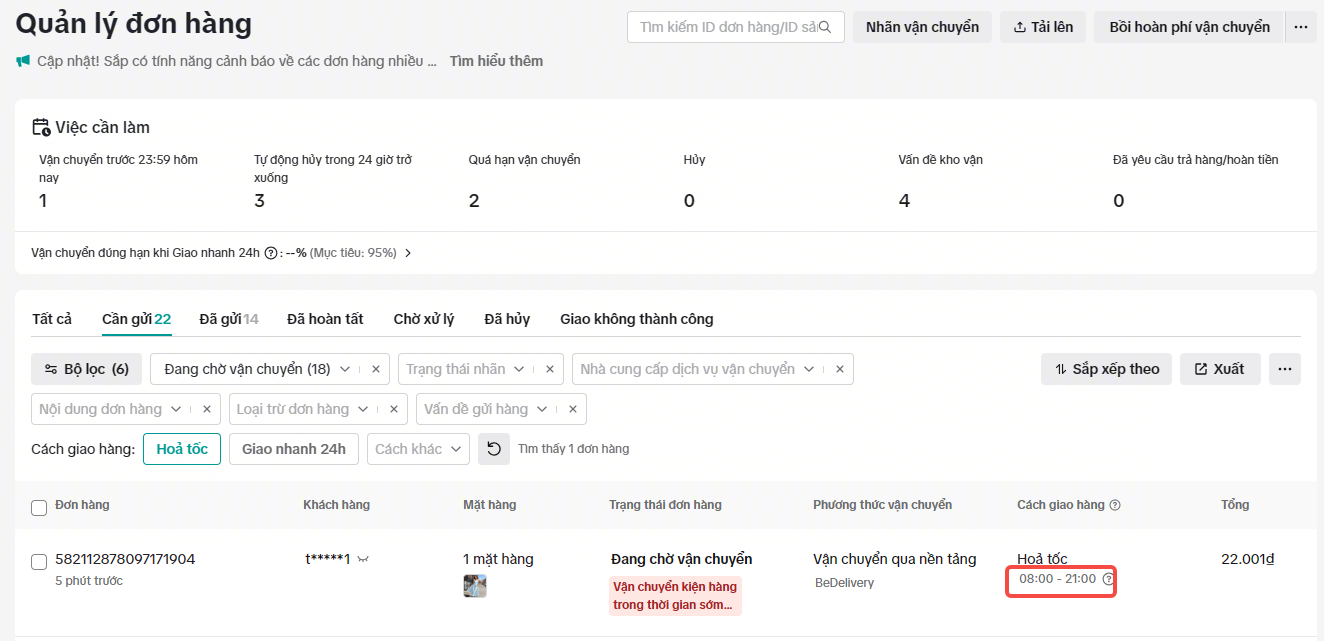Open the Tìm hiểu thêm link

click(x=496, y=61)
